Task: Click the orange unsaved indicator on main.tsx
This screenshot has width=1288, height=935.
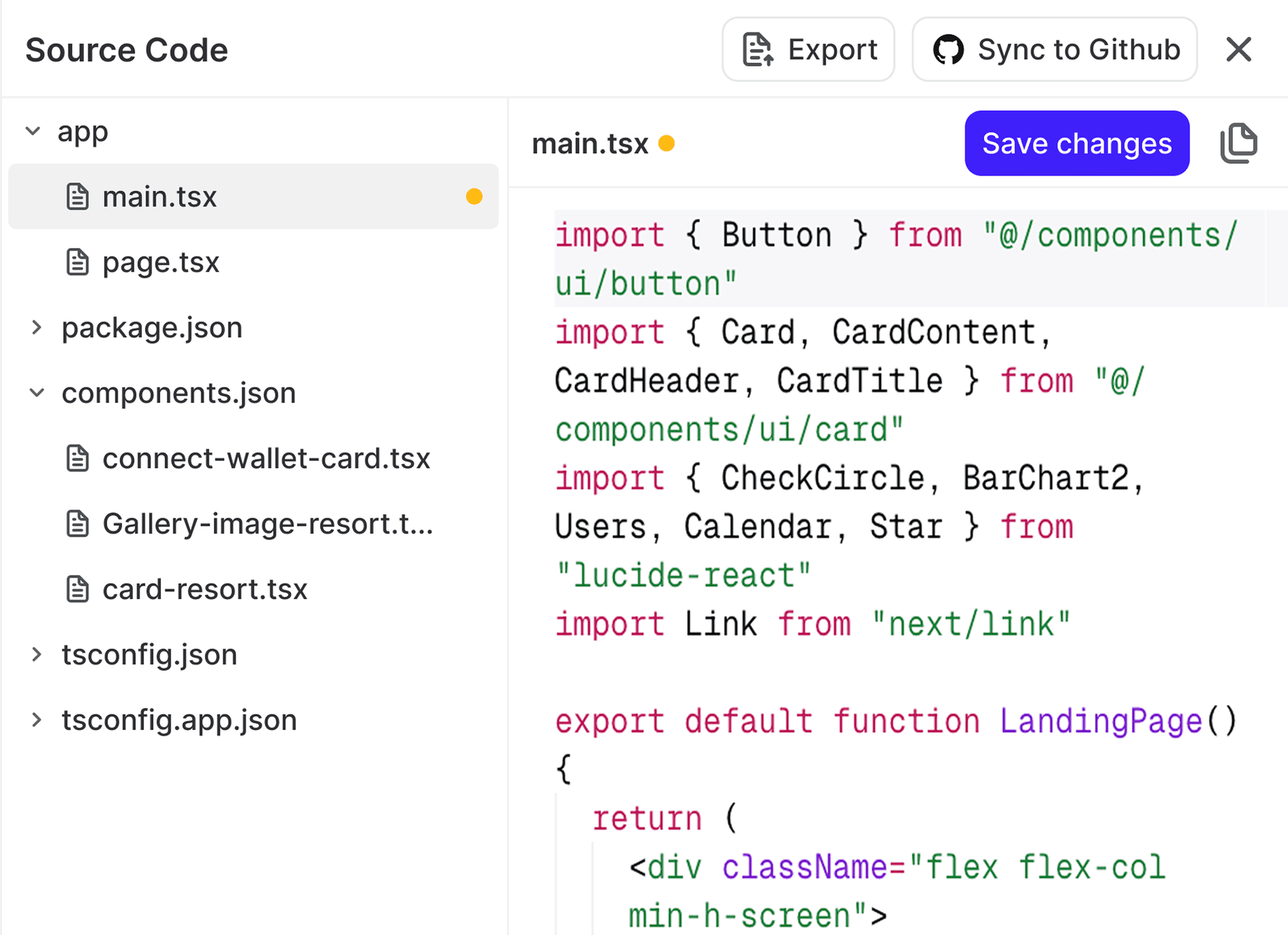Action: [x=475, y=197]
